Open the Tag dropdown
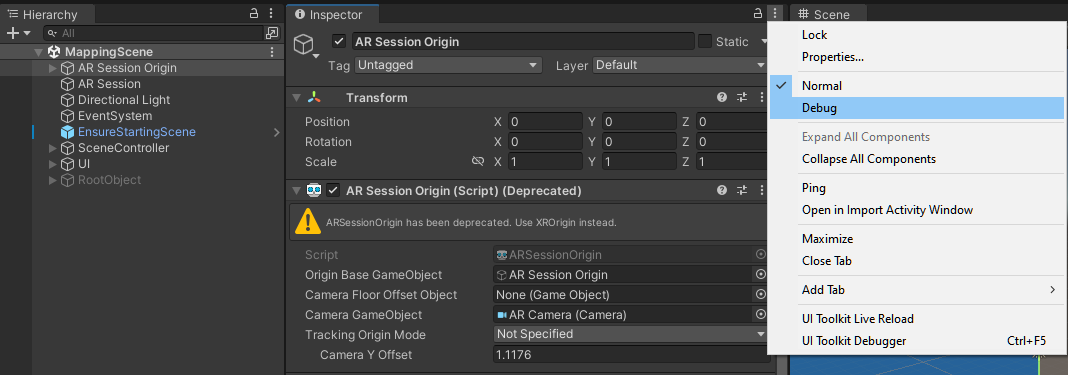The height and width of the screenshot is (375, 1068). pyautogui.click(x=448, y=65)
